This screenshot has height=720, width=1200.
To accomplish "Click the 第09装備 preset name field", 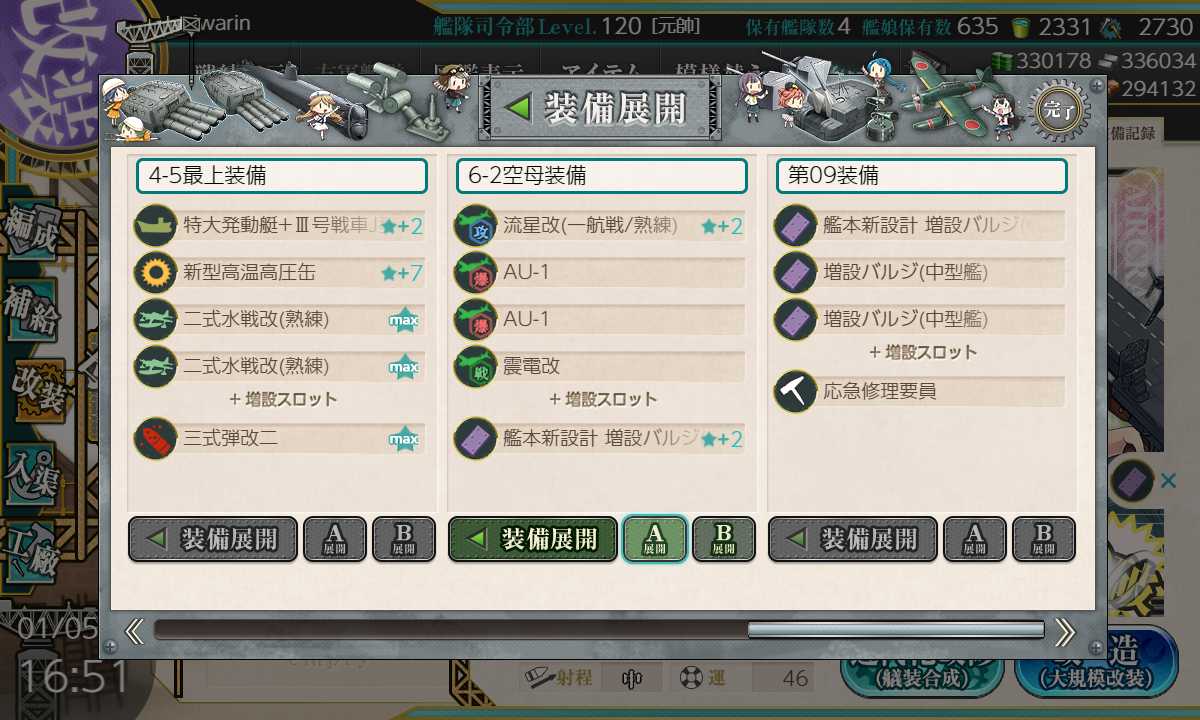I will (922, 176).
